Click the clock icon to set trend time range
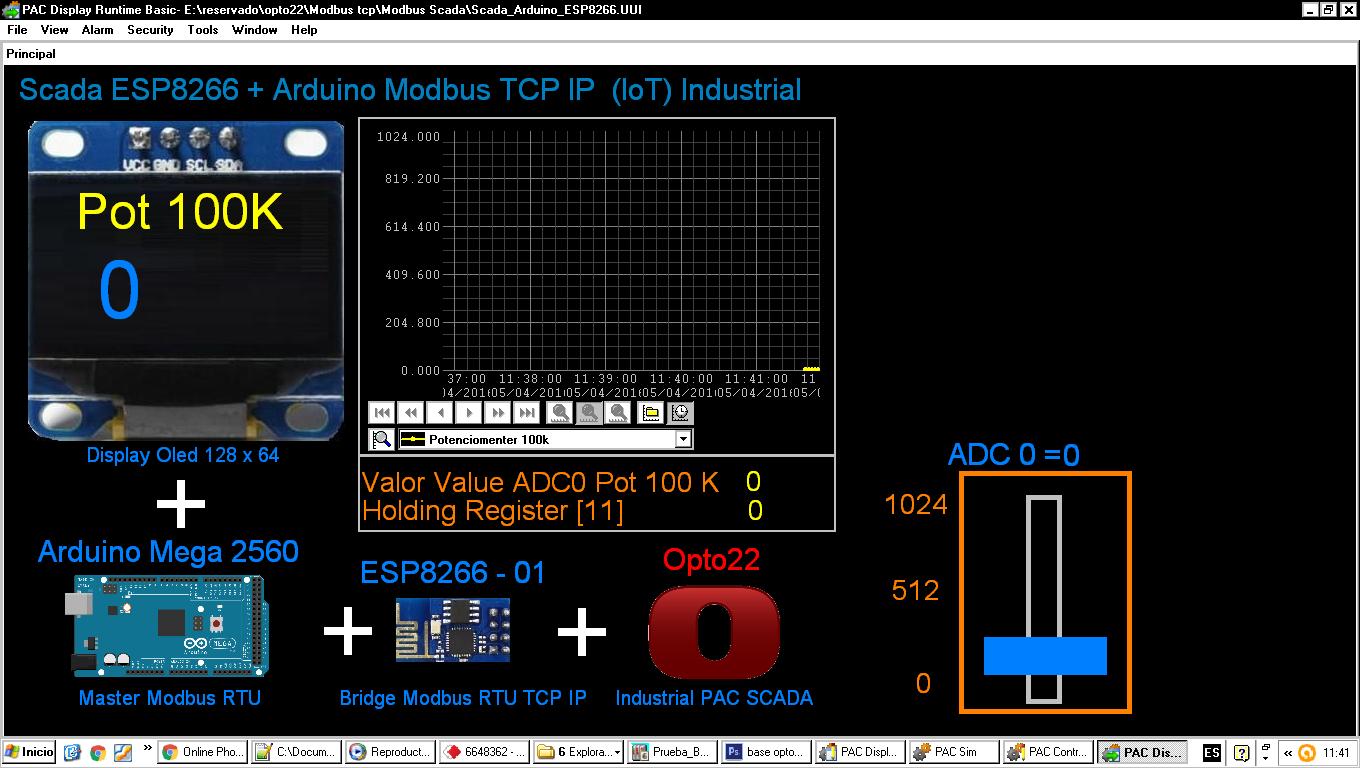The width and height of the screenshot is (1360, 768). pos(682,412)
